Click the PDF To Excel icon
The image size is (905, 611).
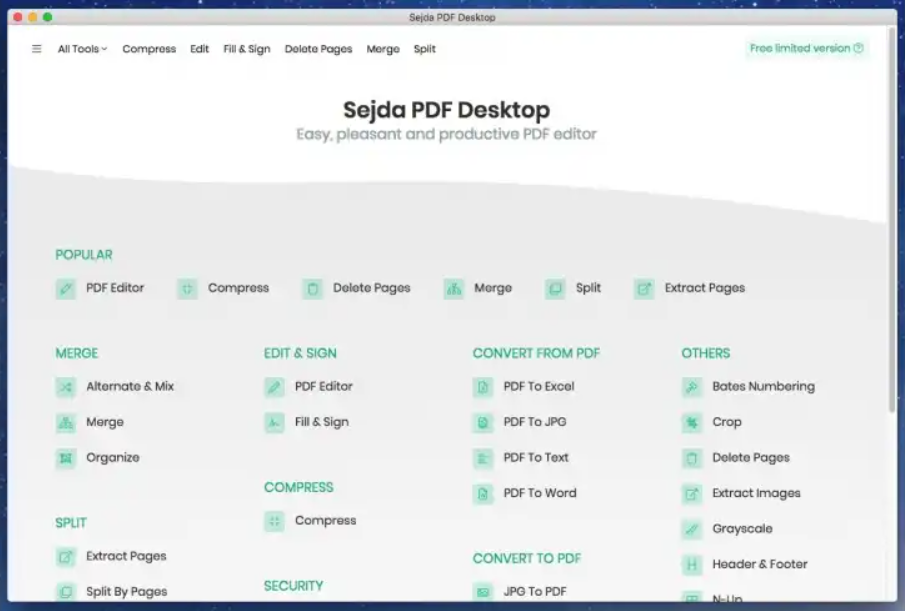483,387
